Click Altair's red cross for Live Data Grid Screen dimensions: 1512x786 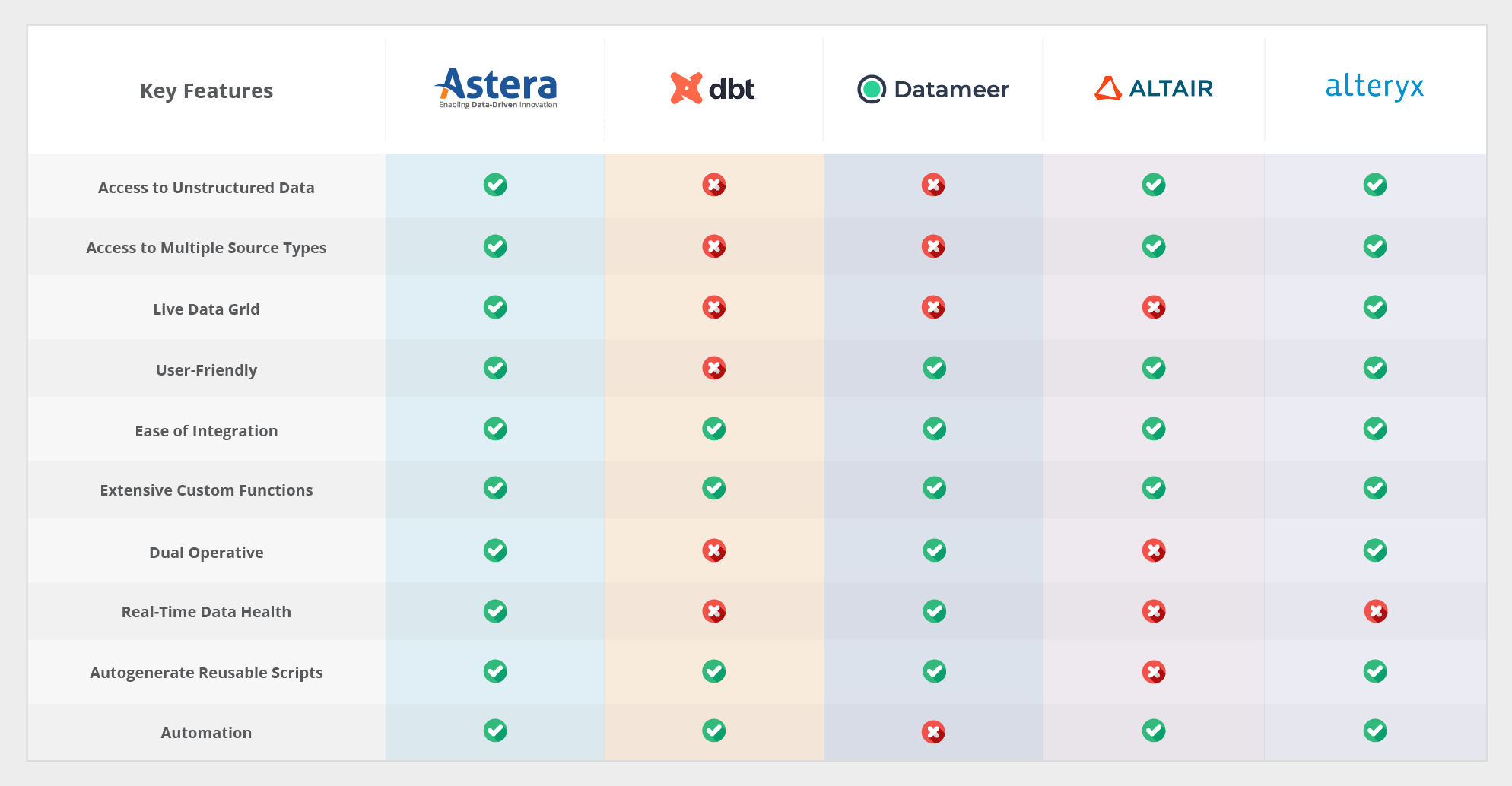1154,307
